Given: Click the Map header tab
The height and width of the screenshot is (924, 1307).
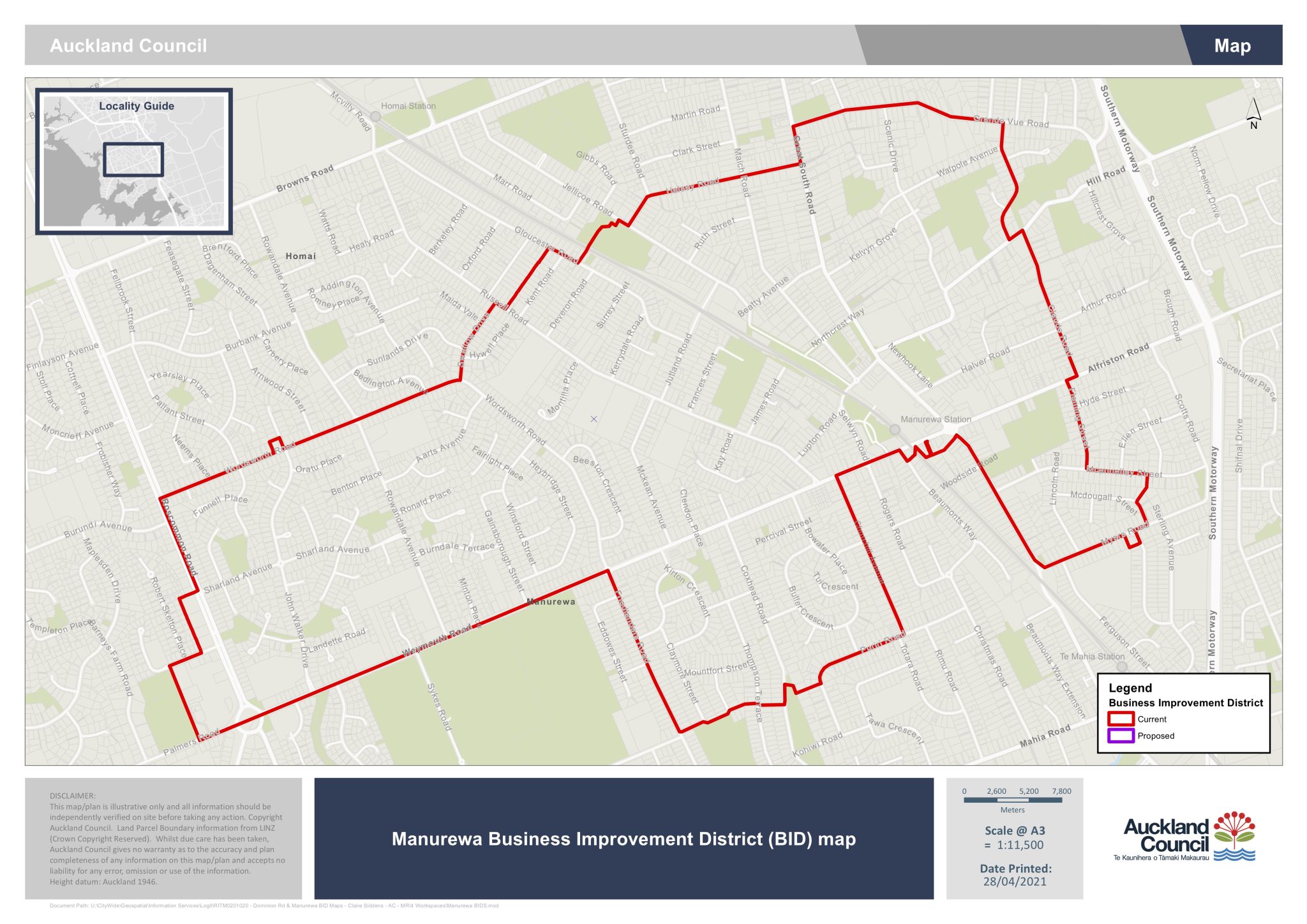Looking at the screenshot, I should (x=1232, y=45).
